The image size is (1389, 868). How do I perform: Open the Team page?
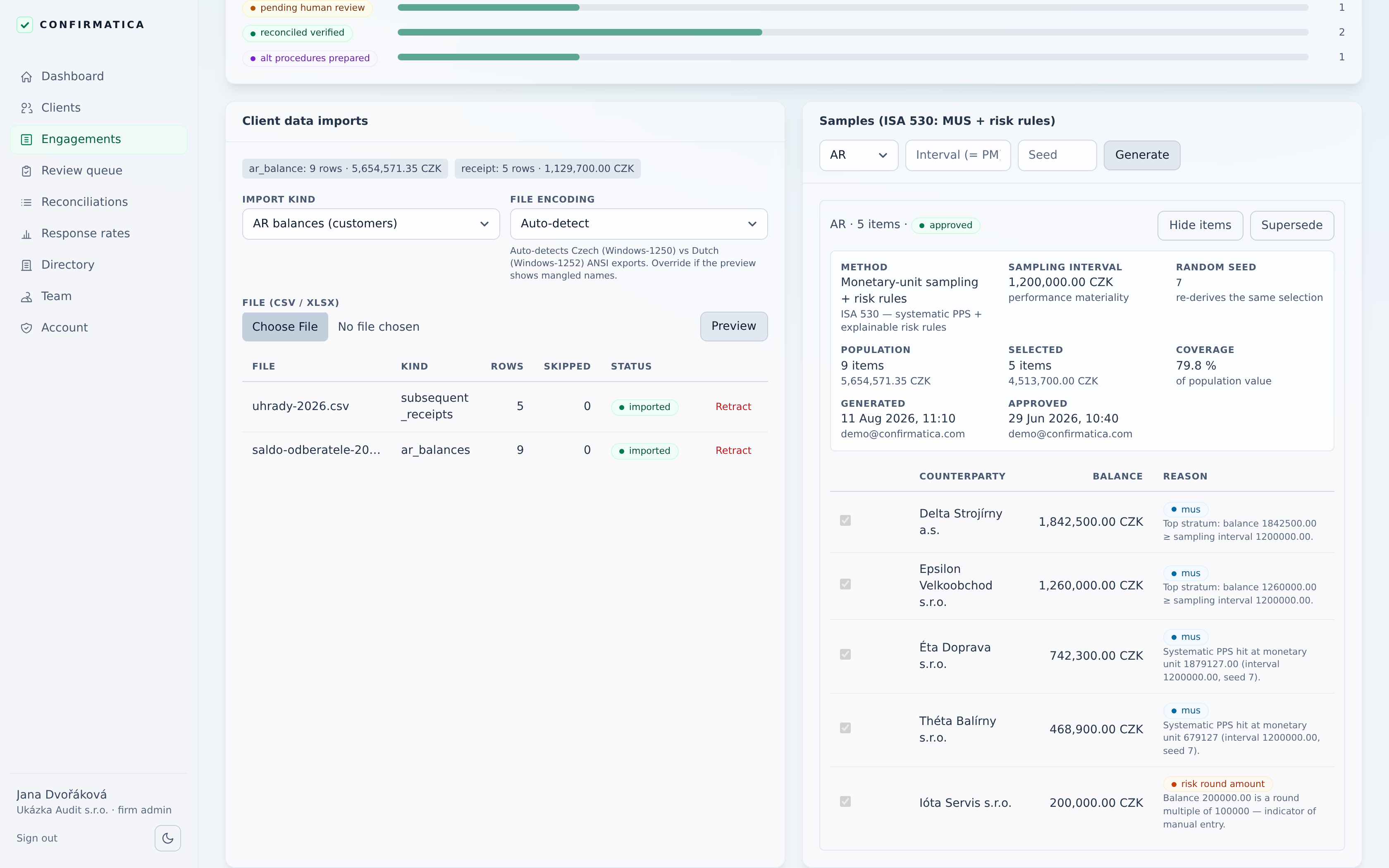(x=99, y=296)
